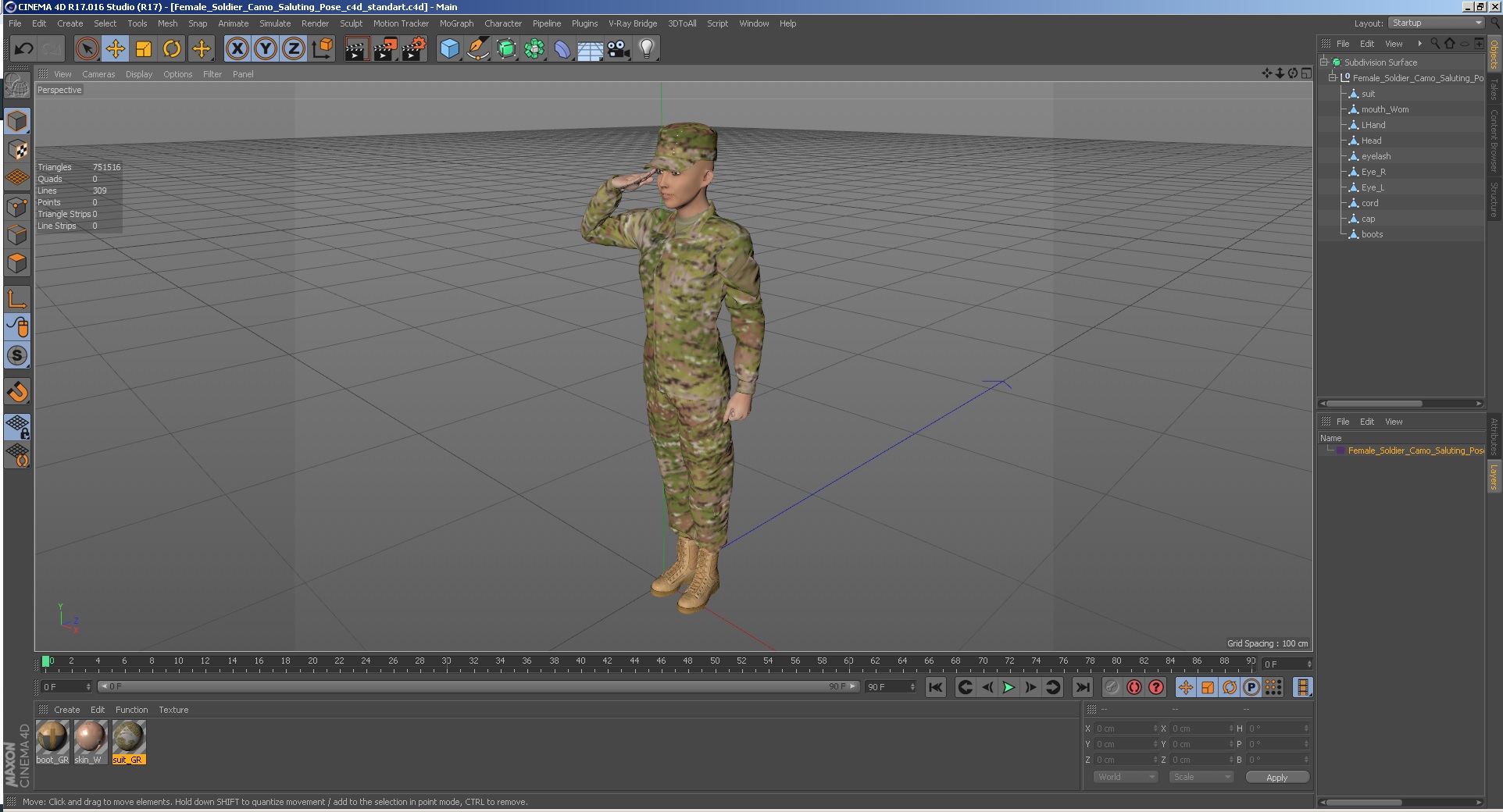Toggle position keyframe recording icon
This screenshot has height=812, width=1503.
(x=1186, y=687)
